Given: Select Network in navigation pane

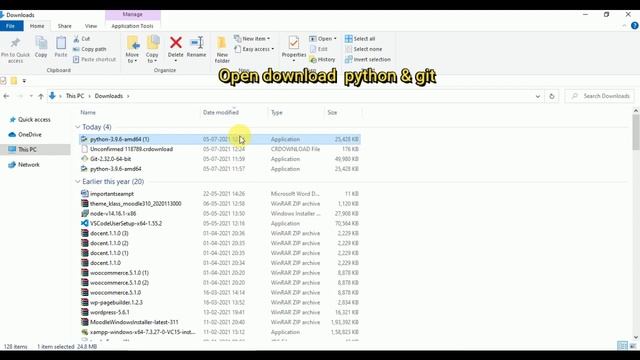Looking at the screenshot, I should [x=29, y=165].
